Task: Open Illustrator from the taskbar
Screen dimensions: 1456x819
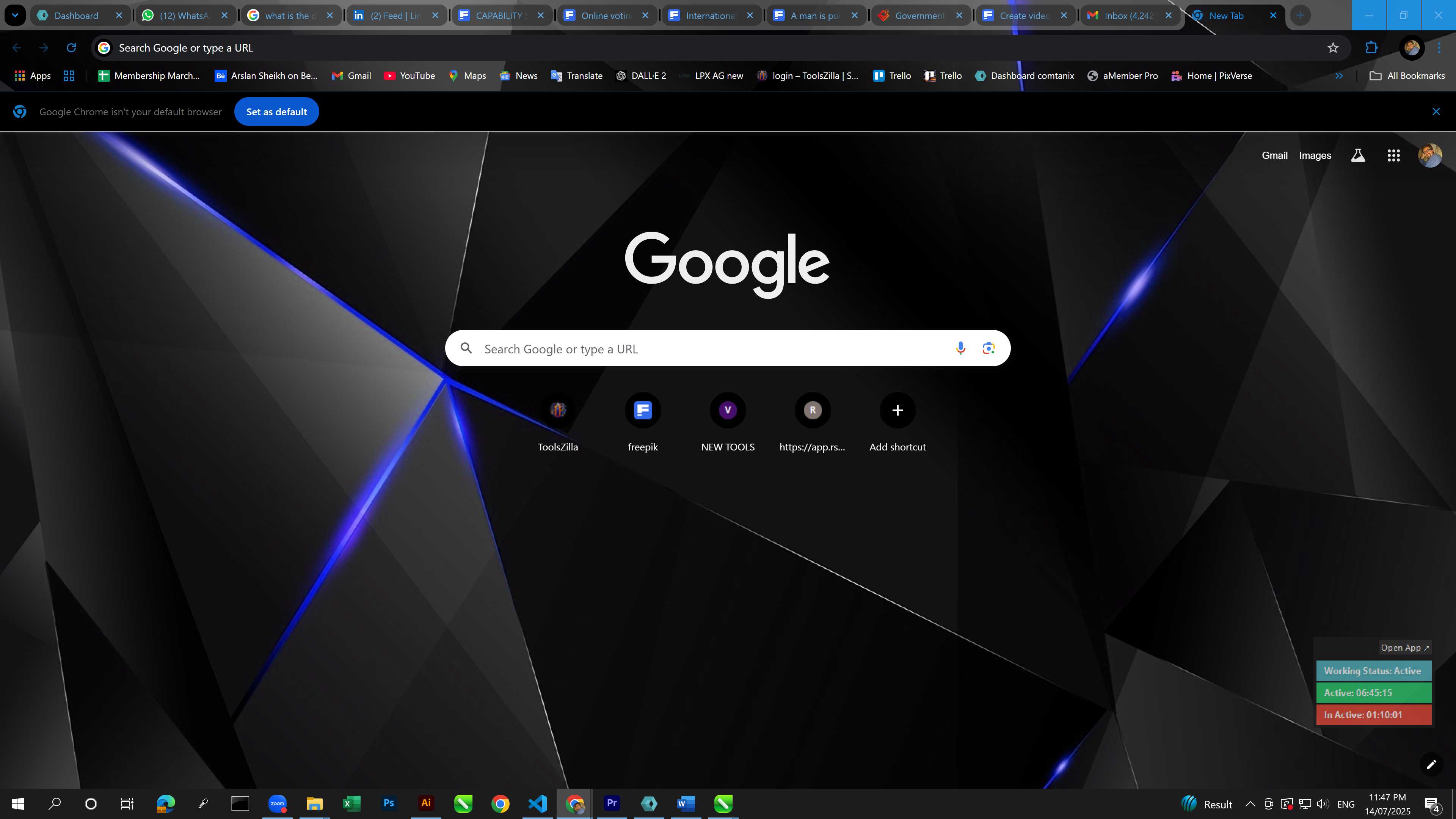Action: click(426, 804)
